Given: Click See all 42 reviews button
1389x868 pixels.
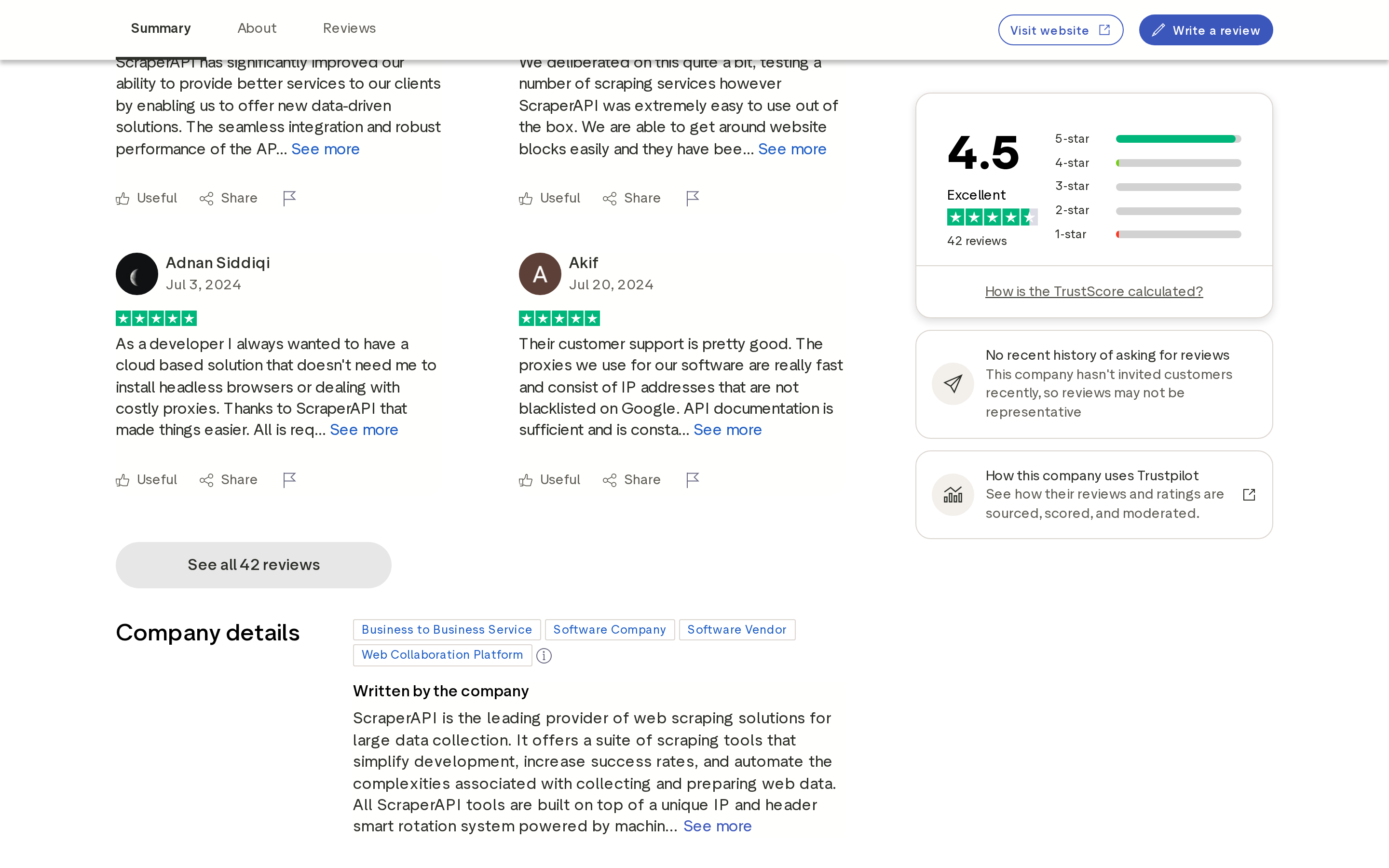Looking at the screenshot, I should [253, 564].
